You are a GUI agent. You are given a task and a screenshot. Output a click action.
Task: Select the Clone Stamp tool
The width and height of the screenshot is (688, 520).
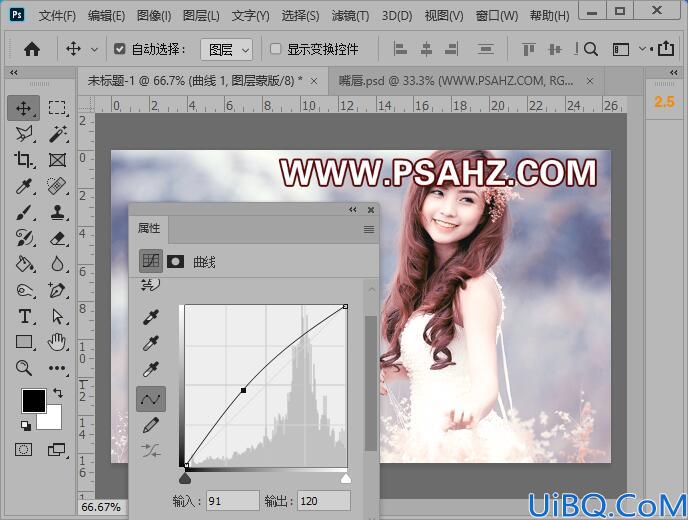[57, 212]
